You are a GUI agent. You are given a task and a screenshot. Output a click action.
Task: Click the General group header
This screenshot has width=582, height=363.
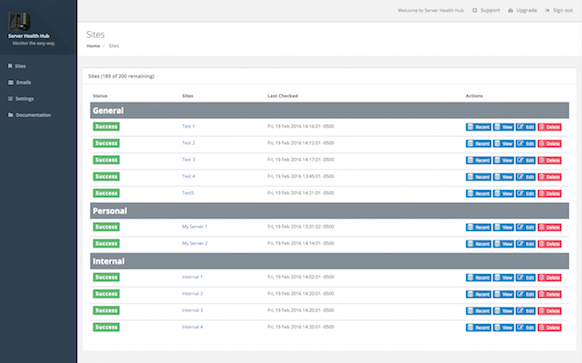pyautogui.click(x=329, y=111)
